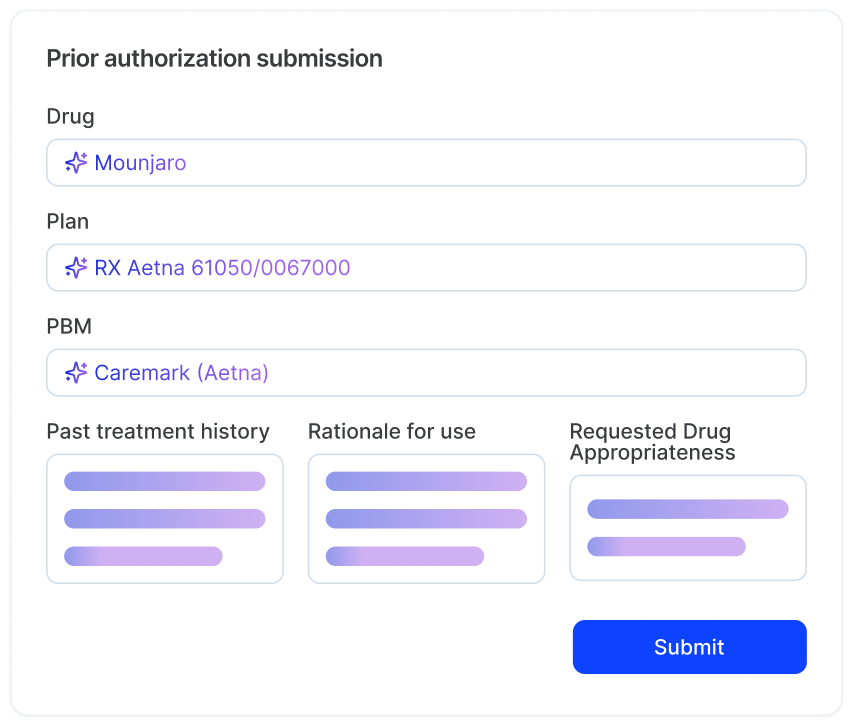
Task: Select the Mounjaro drug value
Action: (140, 162)
